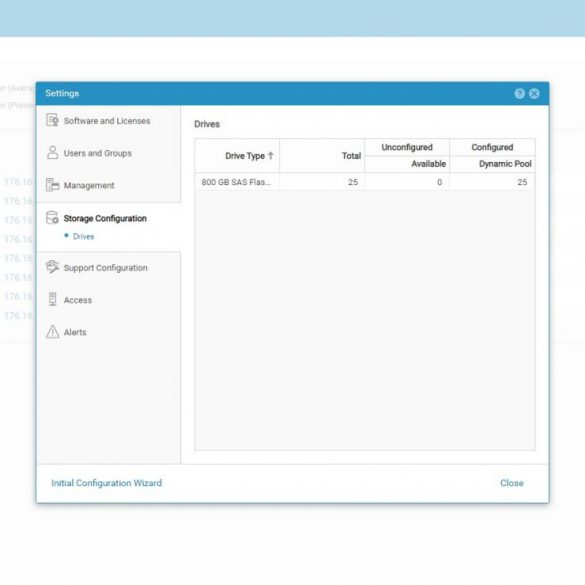Click the Available column header

(407, 164)
